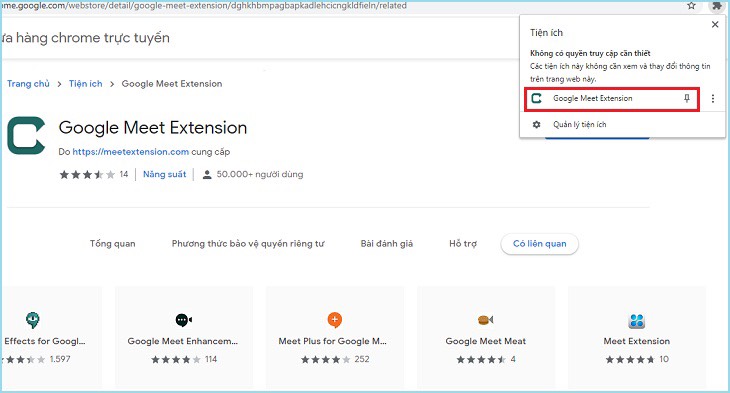Open Google Meet Meat extension title
730x393 pixels.
pos(486,341)
